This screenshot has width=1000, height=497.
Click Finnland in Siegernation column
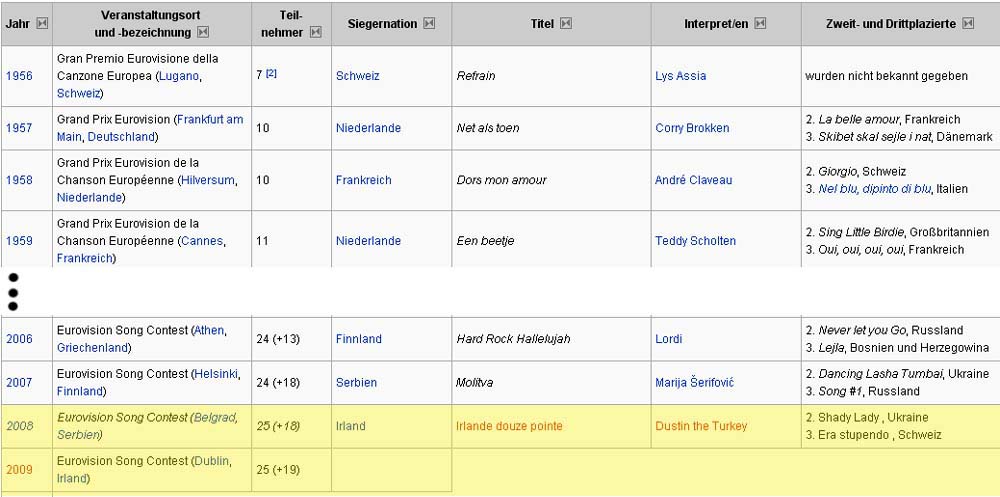point(358,339)
